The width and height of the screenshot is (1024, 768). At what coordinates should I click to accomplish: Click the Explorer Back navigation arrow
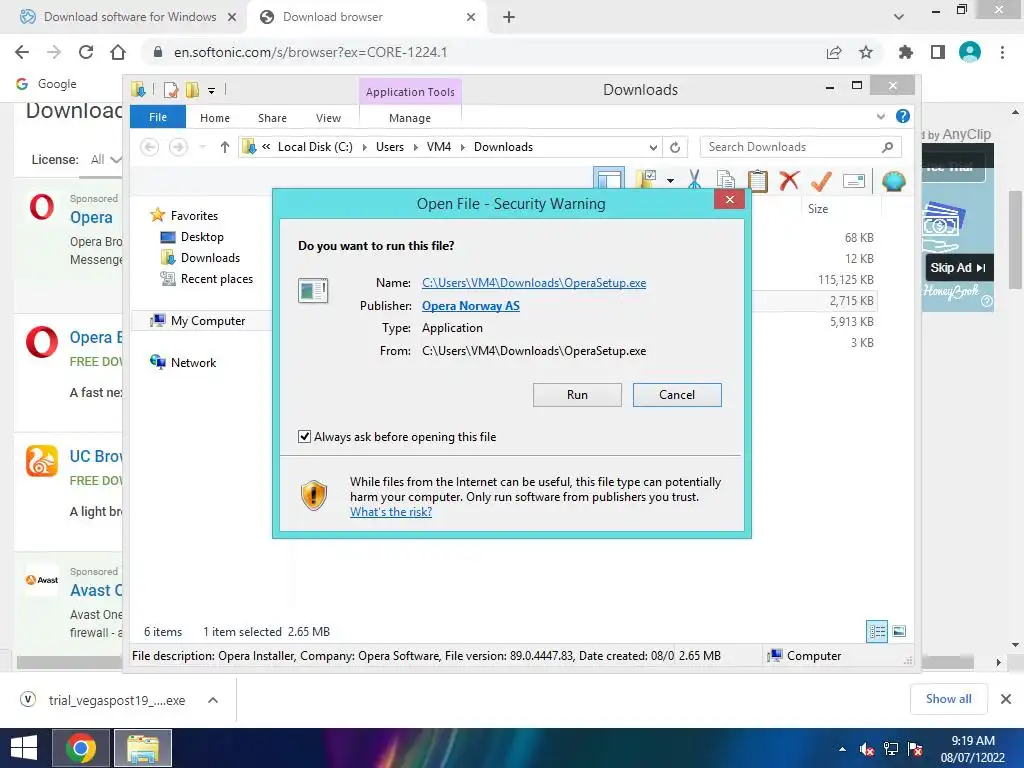150,147
